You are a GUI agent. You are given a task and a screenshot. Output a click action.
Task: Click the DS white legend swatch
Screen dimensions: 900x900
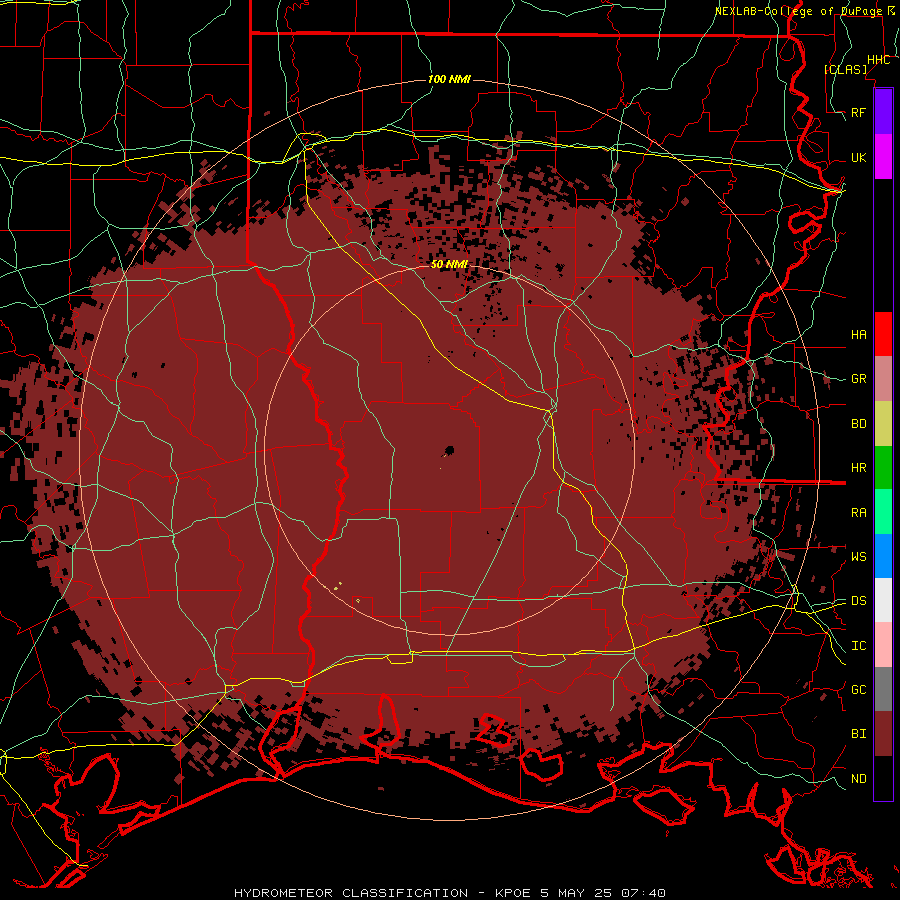coord(883,600)
